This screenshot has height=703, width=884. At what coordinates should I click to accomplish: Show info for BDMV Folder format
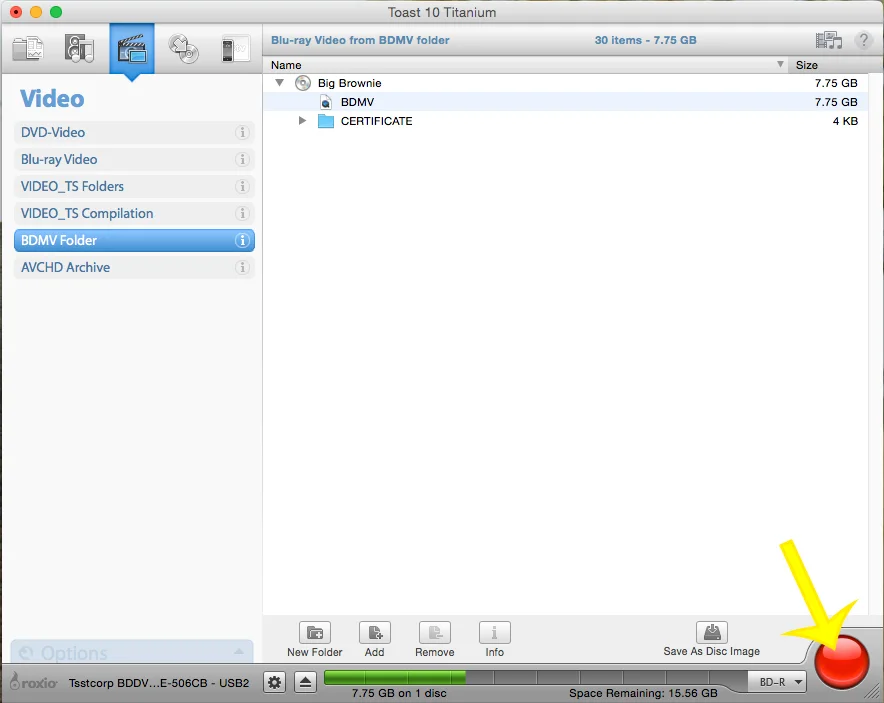pos(242,241)
